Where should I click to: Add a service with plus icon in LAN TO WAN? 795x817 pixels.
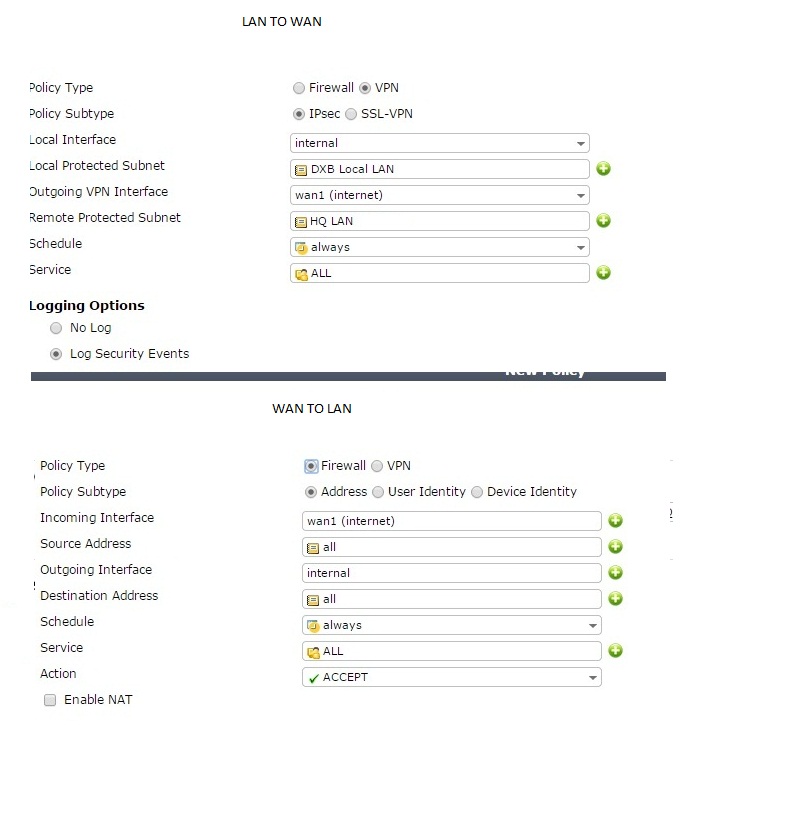[x=603, y=273]
